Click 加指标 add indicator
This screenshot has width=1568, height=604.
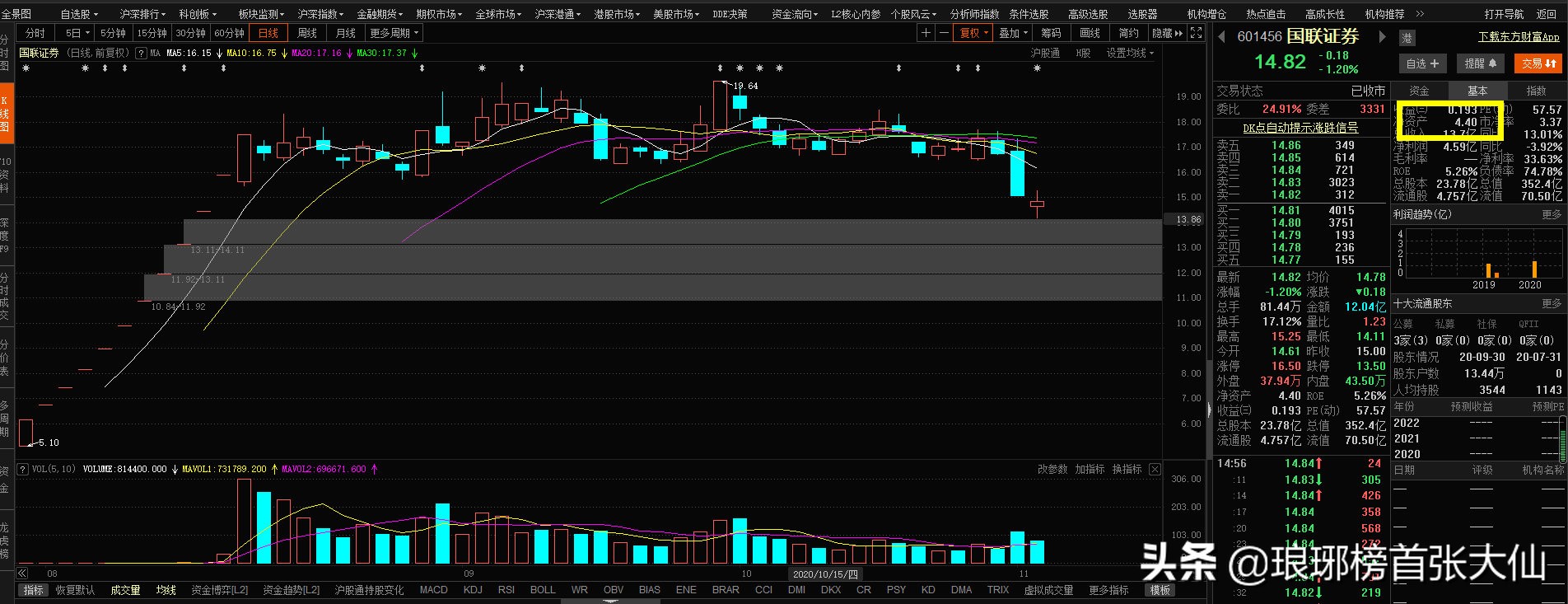tap(1090, 469)
